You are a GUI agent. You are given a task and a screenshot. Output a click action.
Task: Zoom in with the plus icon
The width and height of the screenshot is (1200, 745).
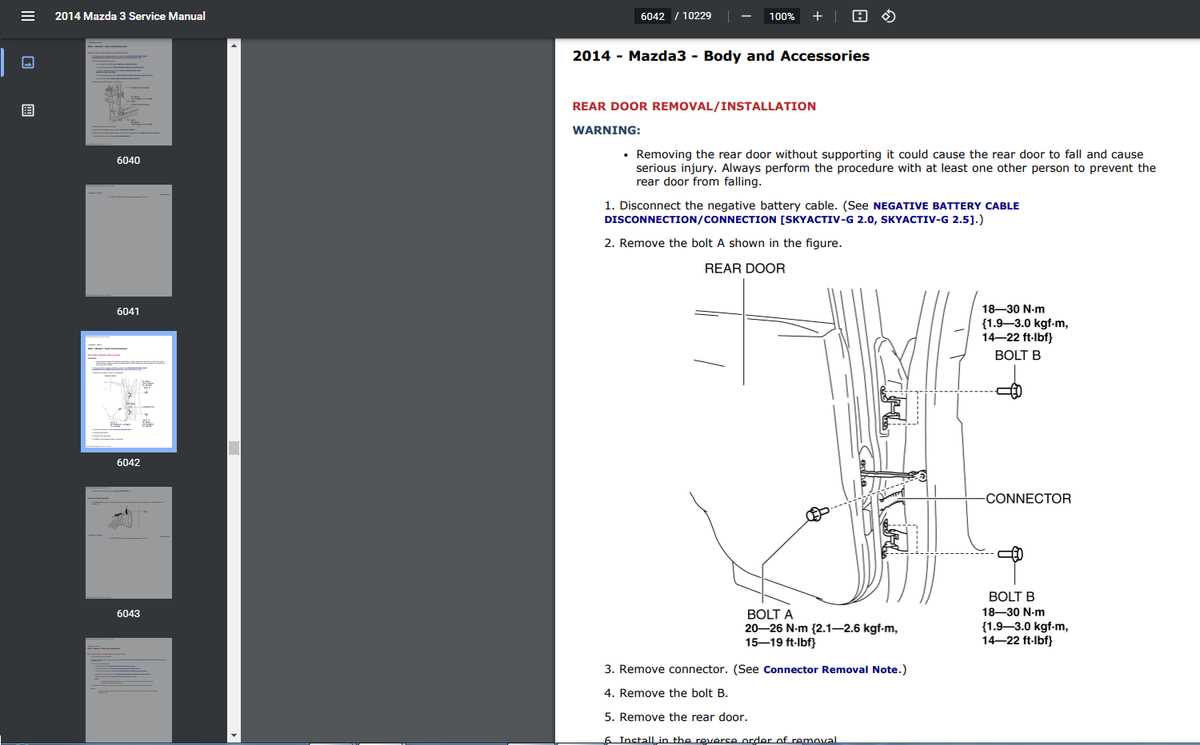[x=817, y=16]
